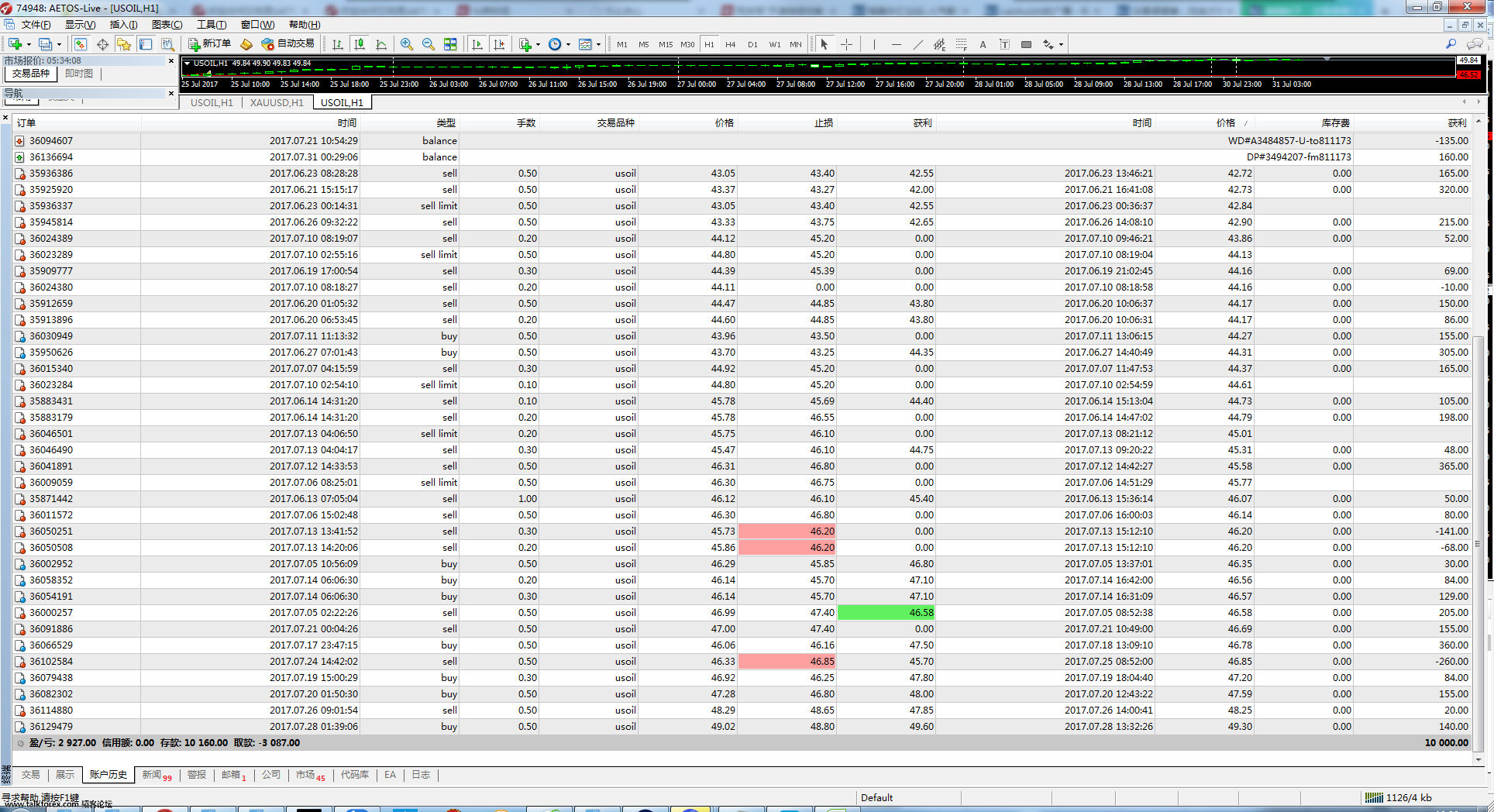
Task: Open the chart Profiles icon
Action: (x=46, y=44)
